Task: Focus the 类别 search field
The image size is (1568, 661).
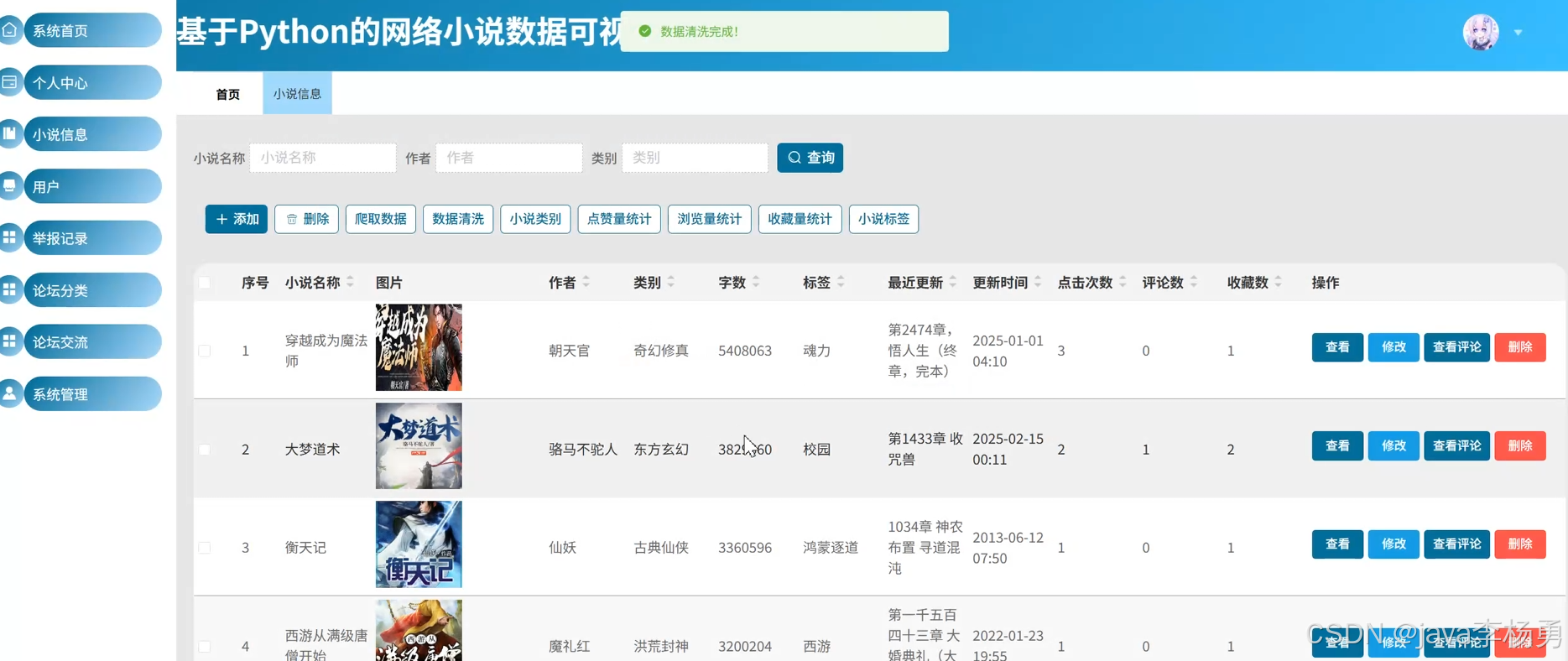Action: 695,158
